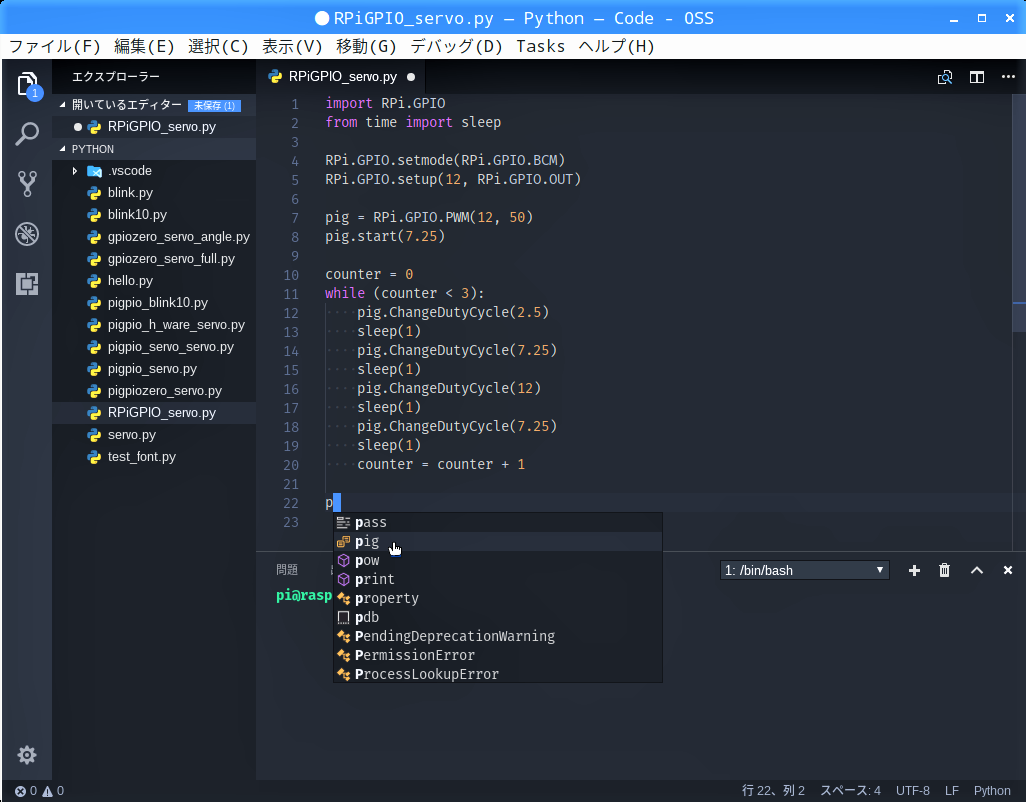Open the デバッグ(D) menu
Screen dimensions: 1026x802
455,46
